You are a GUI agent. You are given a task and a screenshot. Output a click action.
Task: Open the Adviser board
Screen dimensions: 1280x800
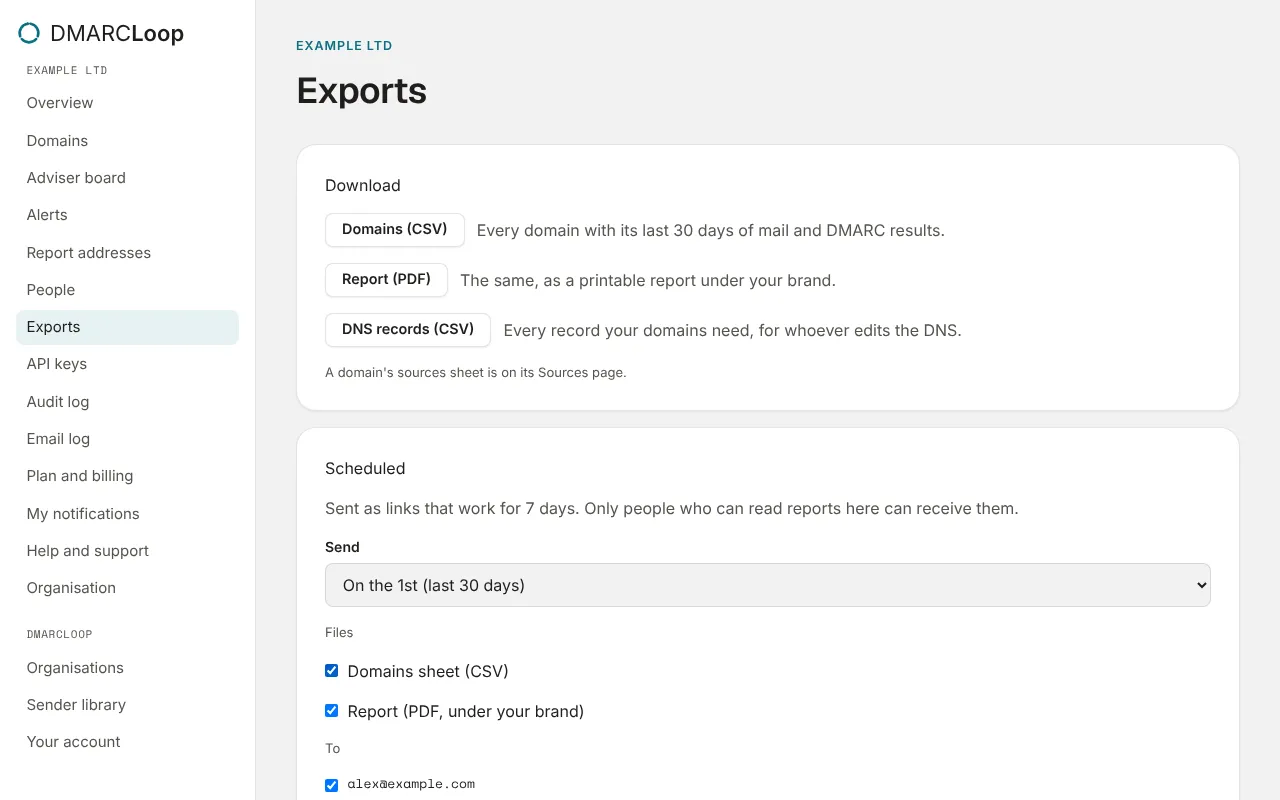coord(127,178)
